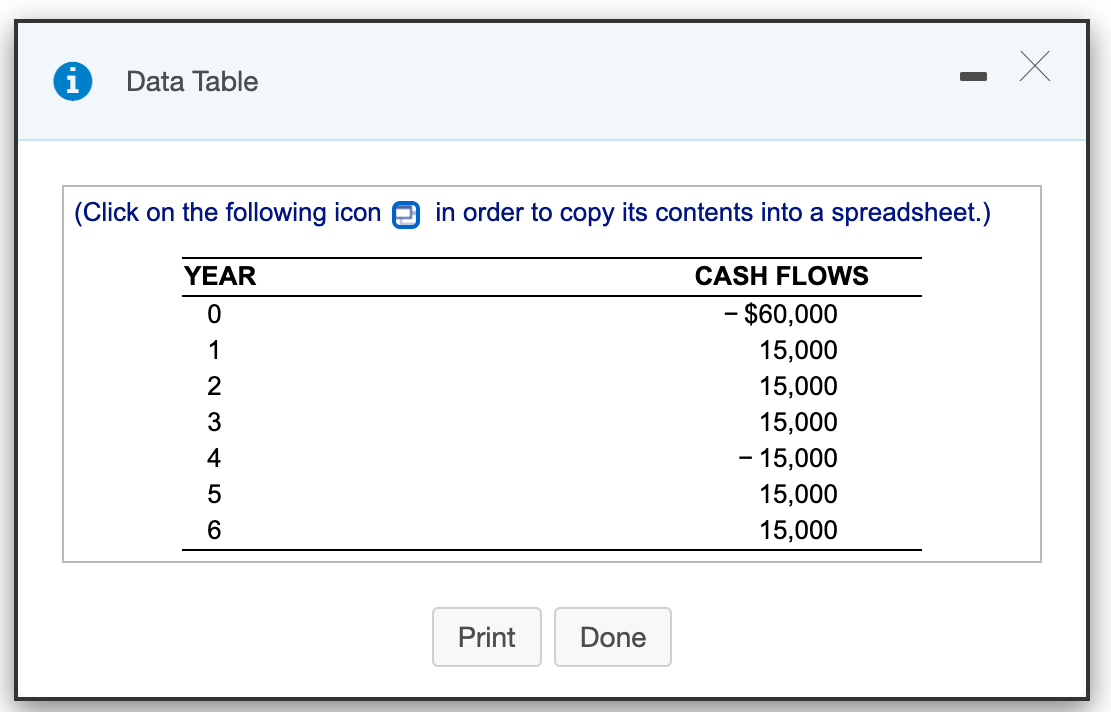Click the Data Table header text

192,82
